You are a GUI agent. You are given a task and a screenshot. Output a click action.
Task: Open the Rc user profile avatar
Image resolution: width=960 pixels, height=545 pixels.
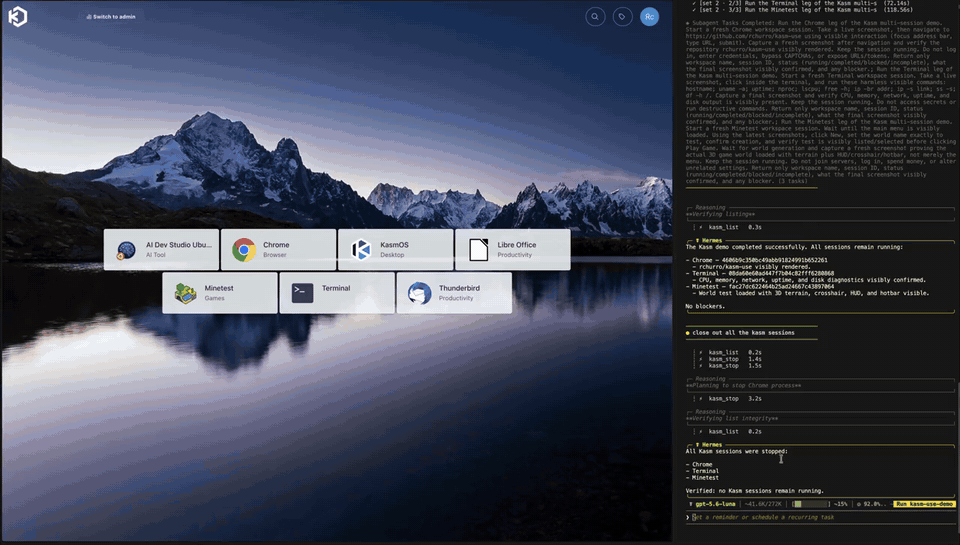point(650,17)
